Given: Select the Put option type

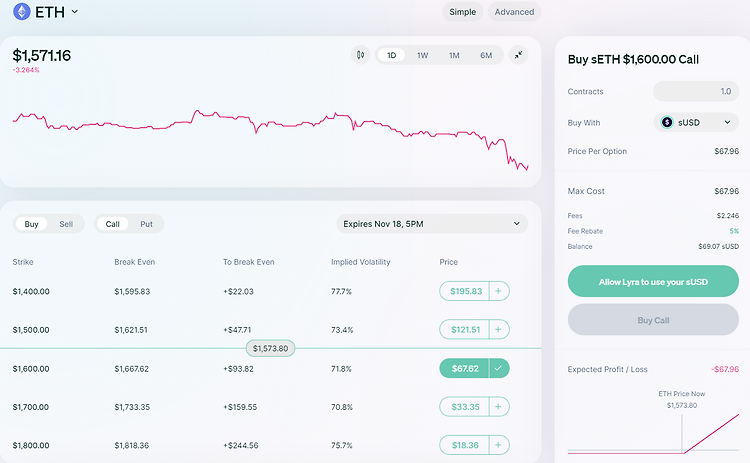Looking at the screenshot, I should tap(146, 224).
